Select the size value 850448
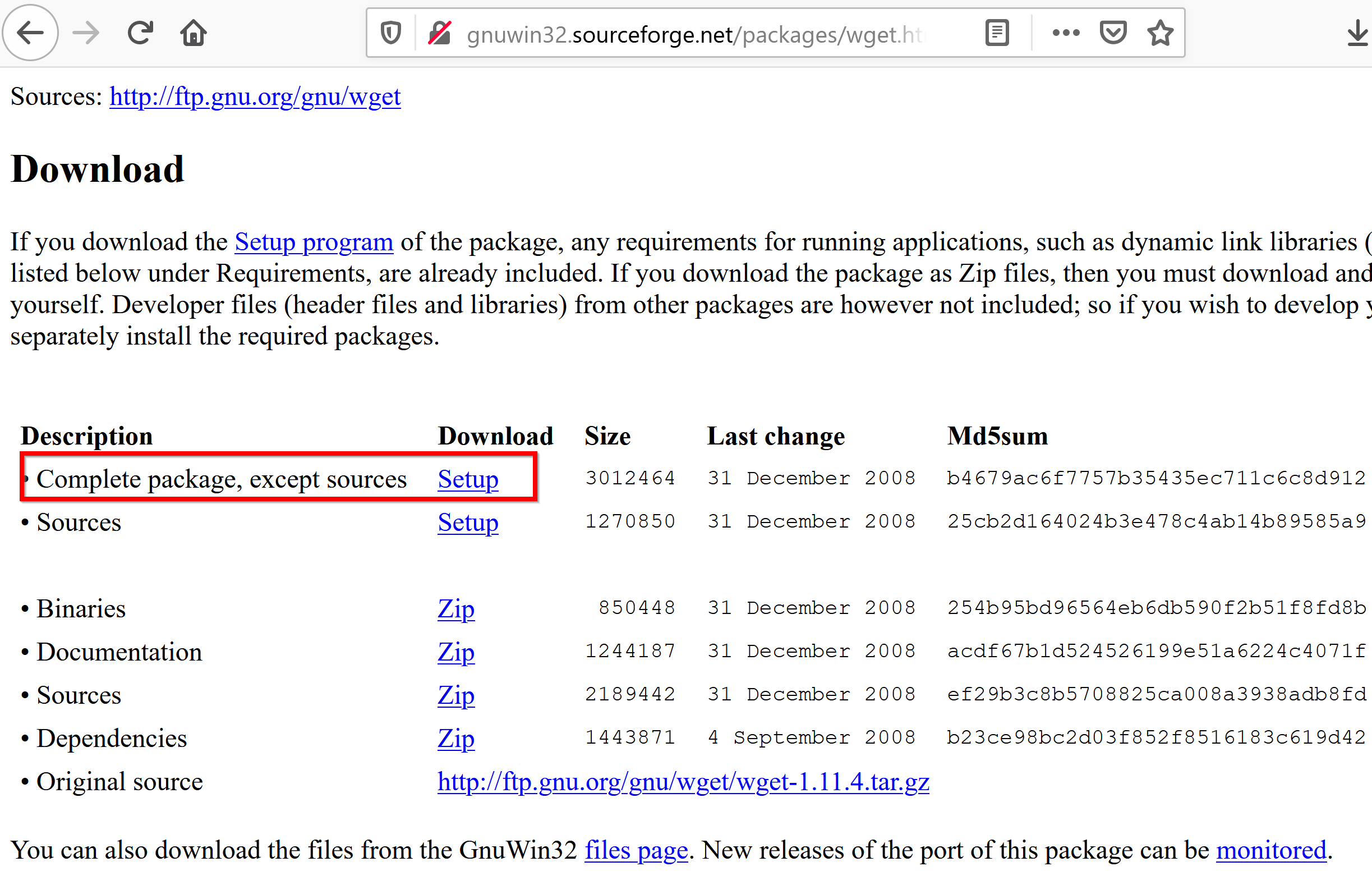 coord(637,608)
